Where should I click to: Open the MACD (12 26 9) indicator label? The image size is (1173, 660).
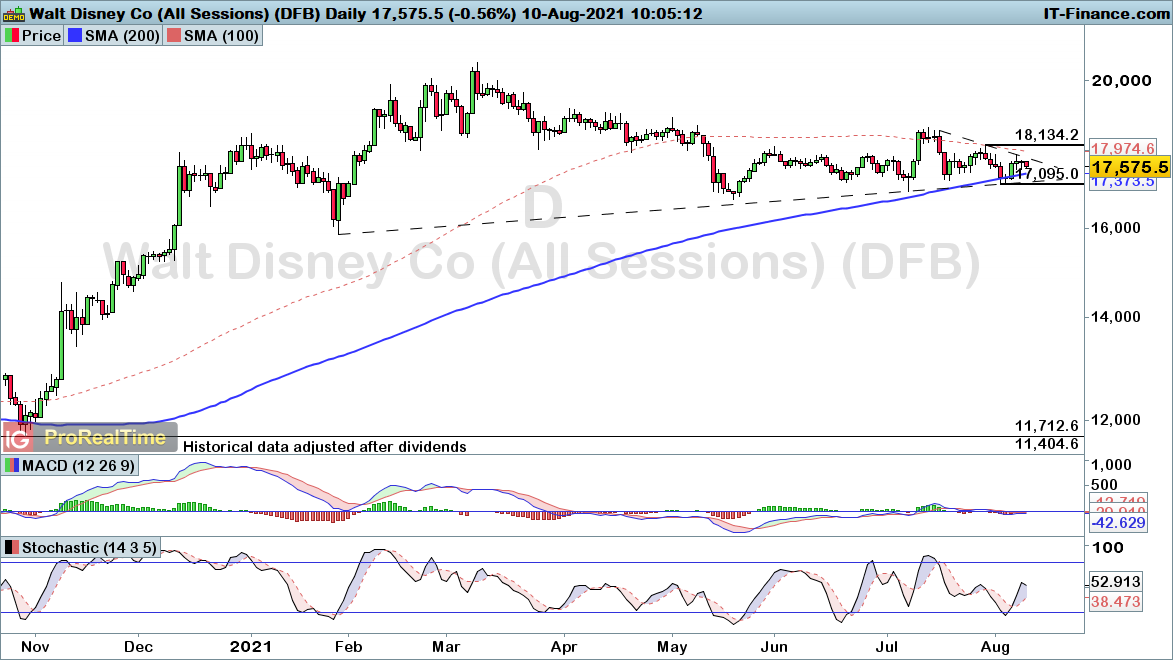pos(79,465)
